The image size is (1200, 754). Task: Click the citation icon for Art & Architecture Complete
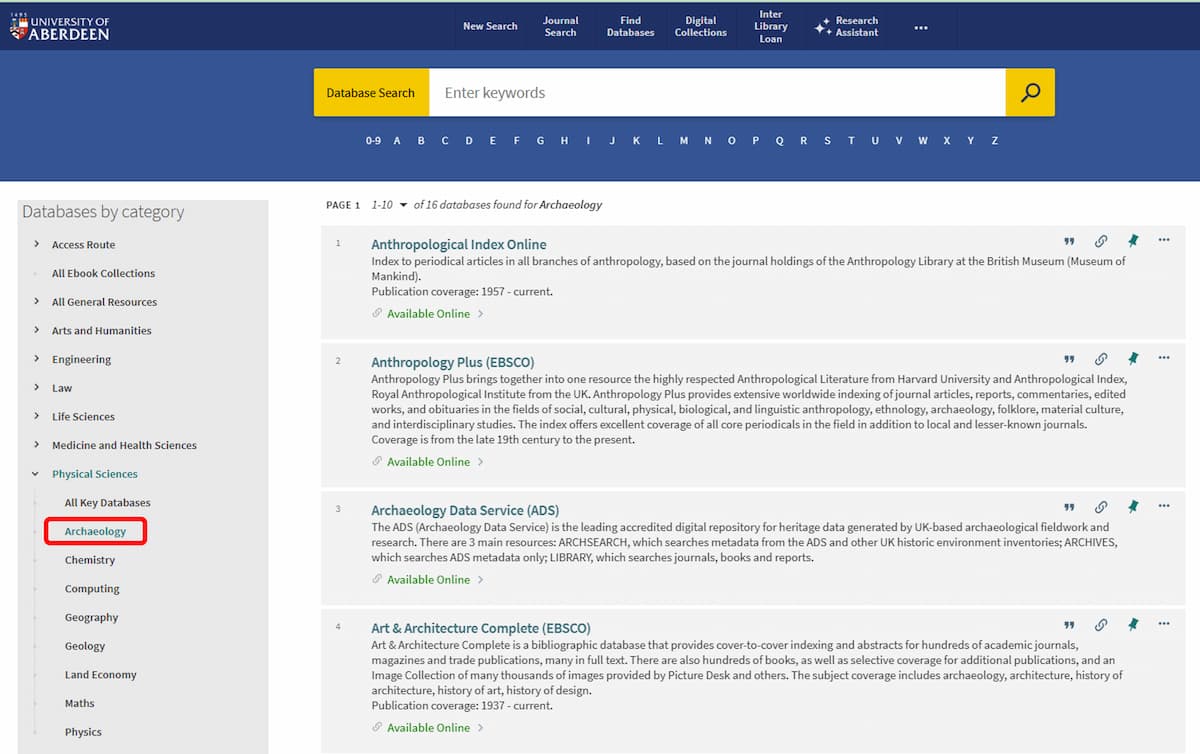click(x=1068, y=624)
